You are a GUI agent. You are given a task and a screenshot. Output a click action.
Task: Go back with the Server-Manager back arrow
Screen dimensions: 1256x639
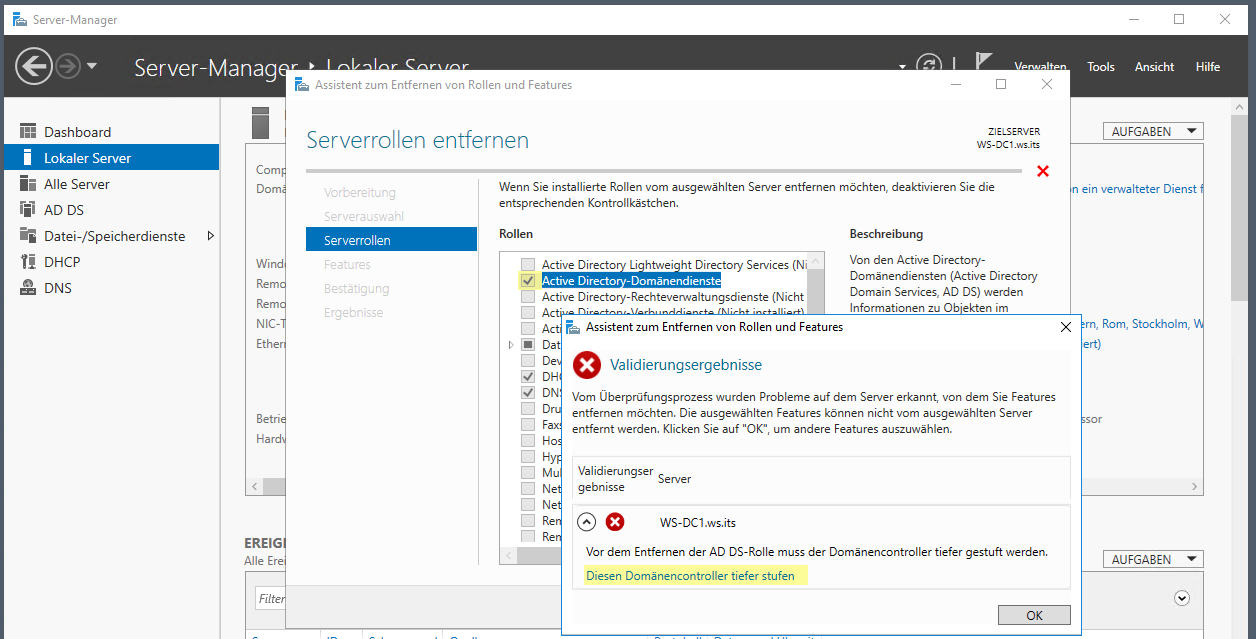coord(34,67)
